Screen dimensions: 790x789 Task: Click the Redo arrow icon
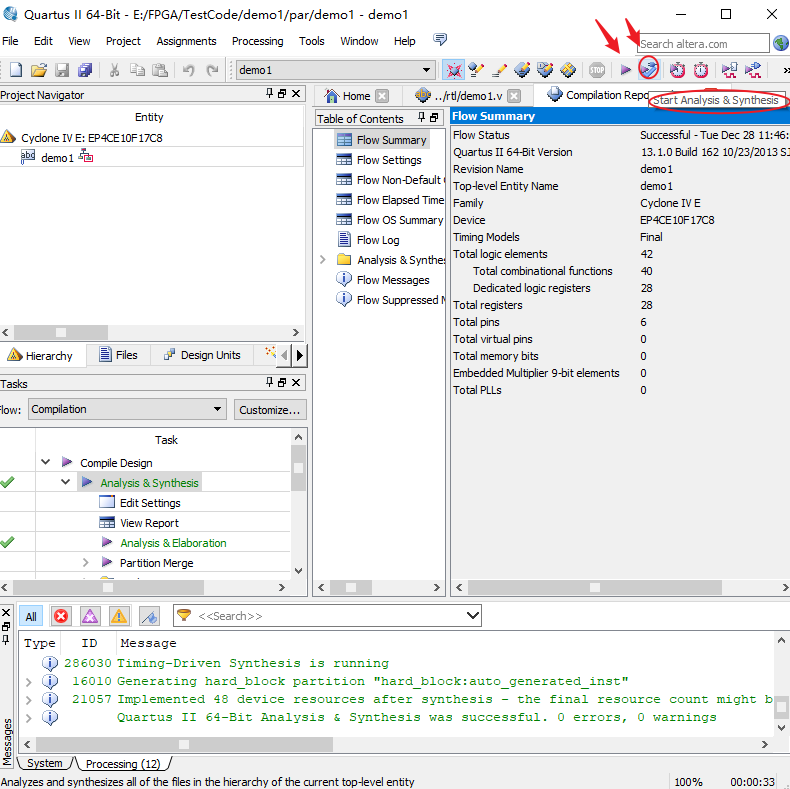212,70
